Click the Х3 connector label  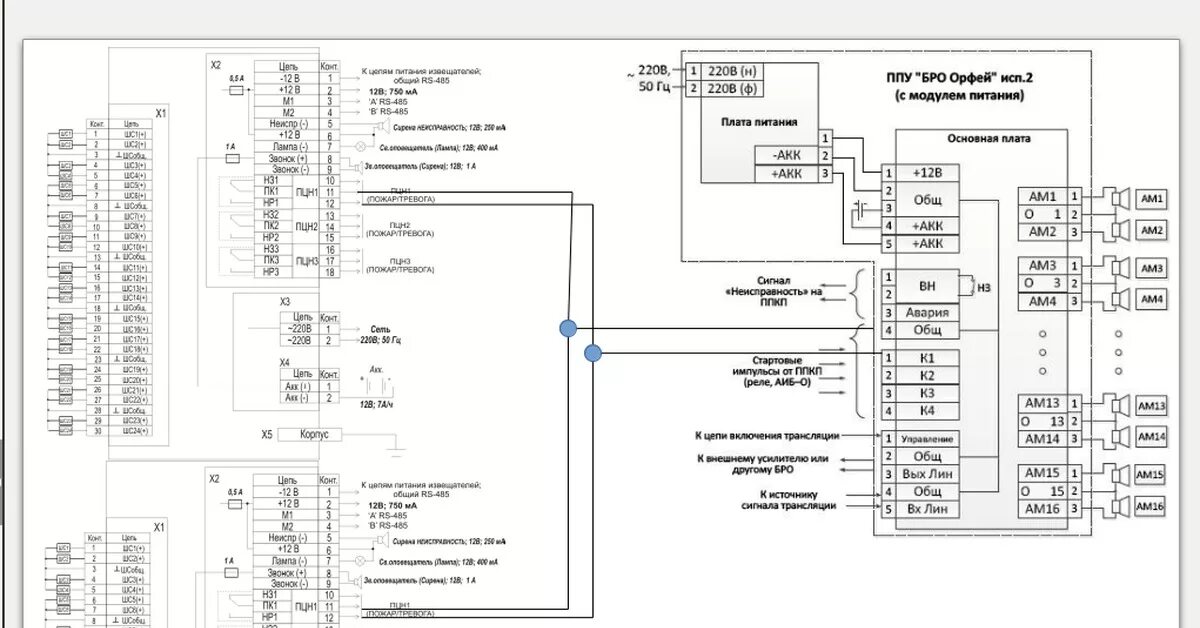285,301
